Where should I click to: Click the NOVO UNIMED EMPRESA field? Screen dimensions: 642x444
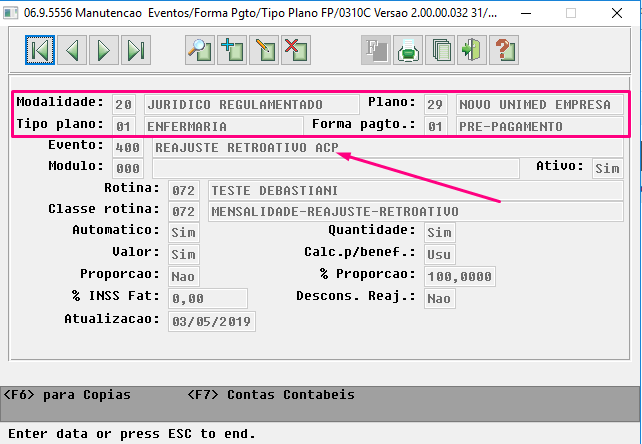click(540, 104)
